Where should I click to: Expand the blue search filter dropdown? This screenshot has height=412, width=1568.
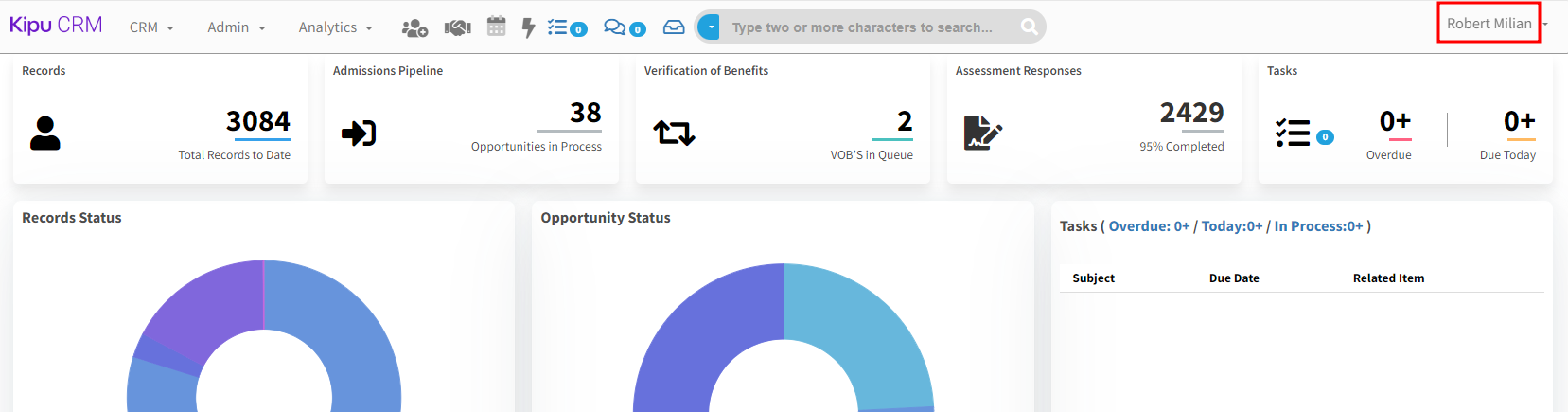coord(711,27)
